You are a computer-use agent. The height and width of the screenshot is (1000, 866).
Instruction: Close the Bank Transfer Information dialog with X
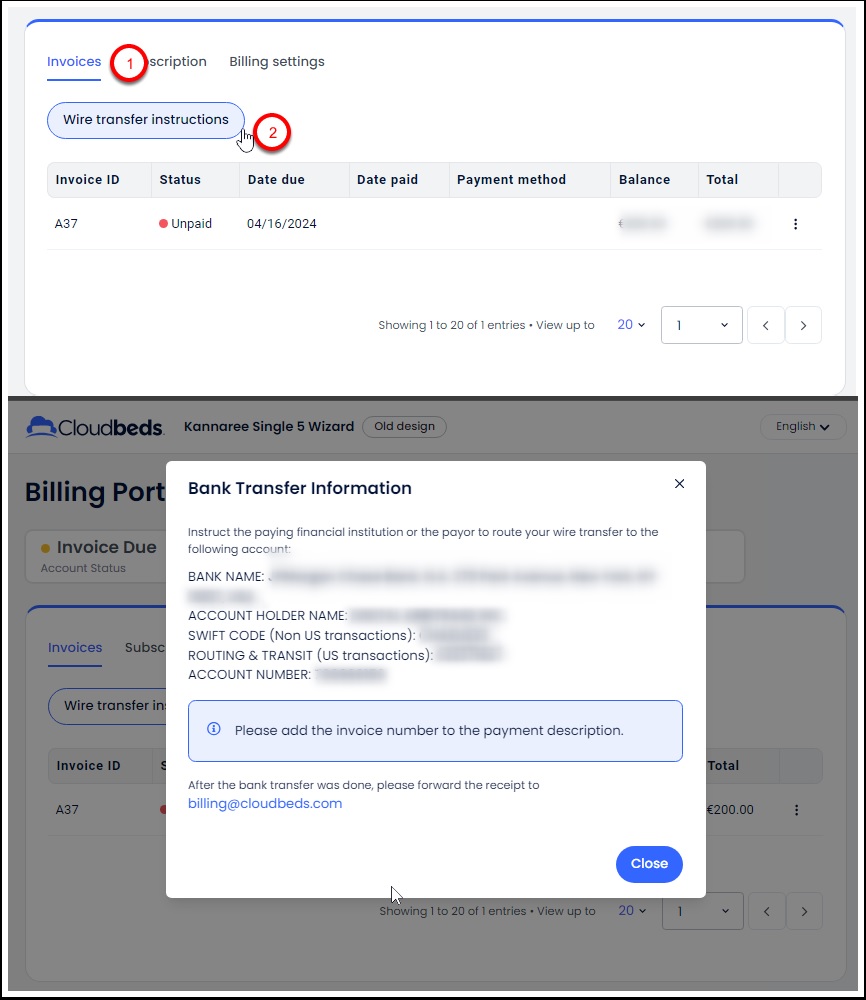point(679,484)
